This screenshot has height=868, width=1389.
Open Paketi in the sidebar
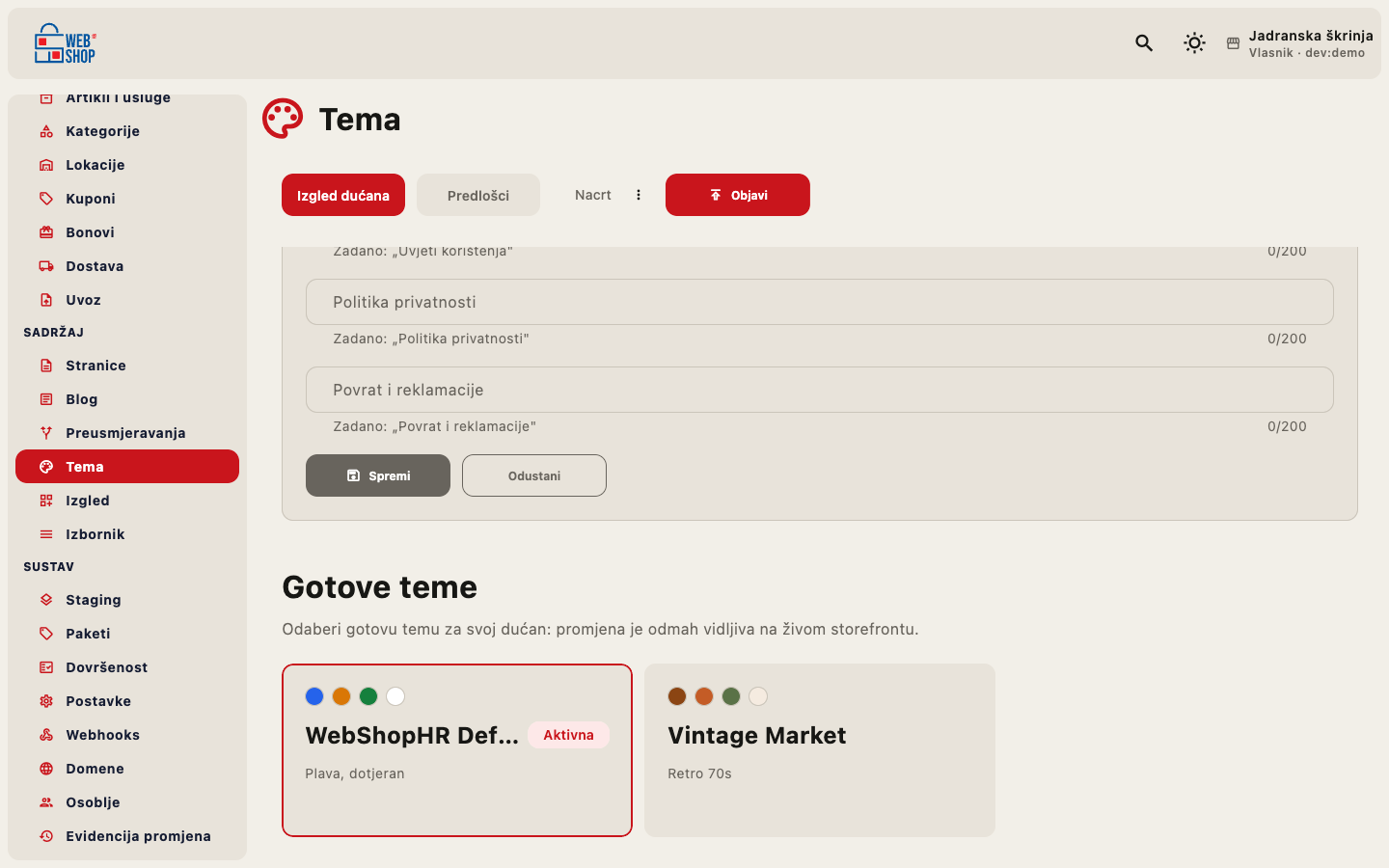coord(127,634)
